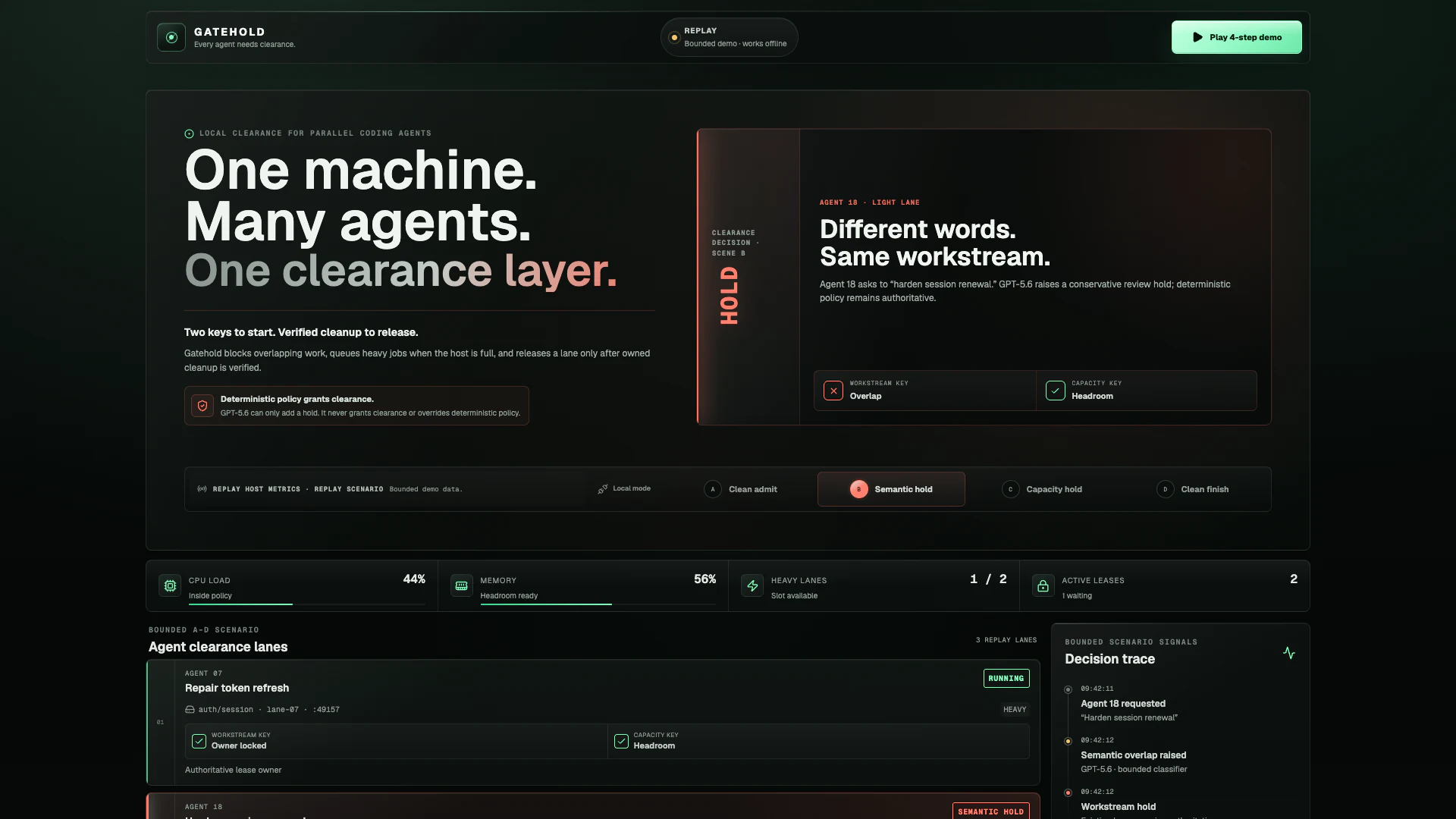This screenshot has width=1456, height=819.
Task: Click the Heavy Lanes lightning icon
Action: click(x=752, y=586)
